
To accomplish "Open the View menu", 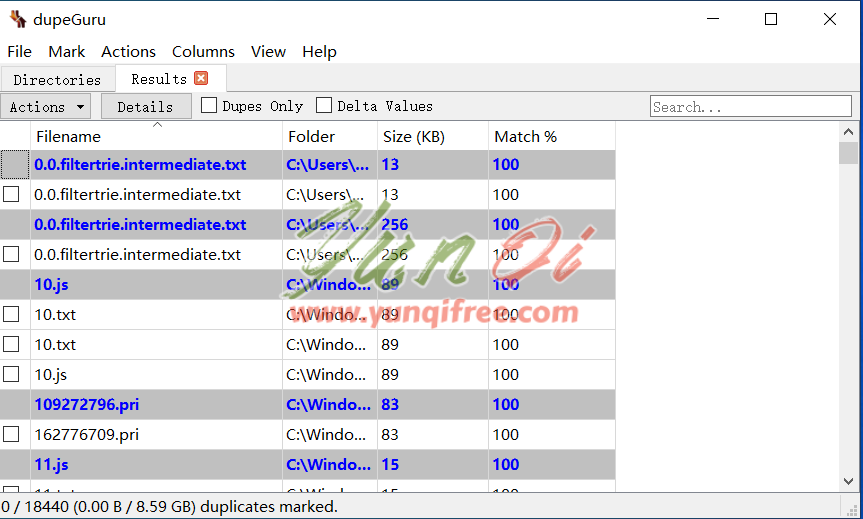I will point(268,52).
